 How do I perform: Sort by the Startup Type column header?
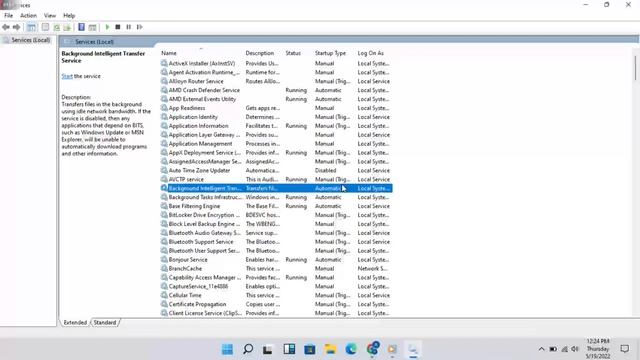[x=330, y=53]
